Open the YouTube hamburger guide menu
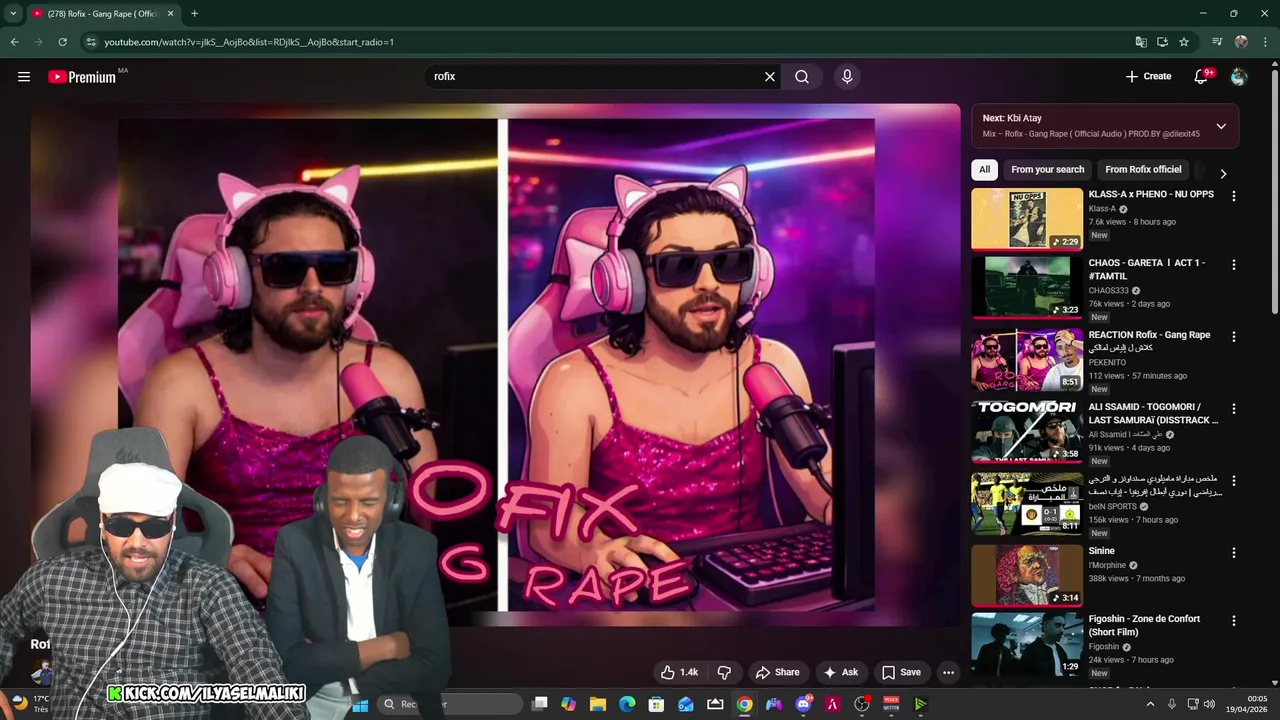Screen dimensions: 1280x720 coord(24,76)
